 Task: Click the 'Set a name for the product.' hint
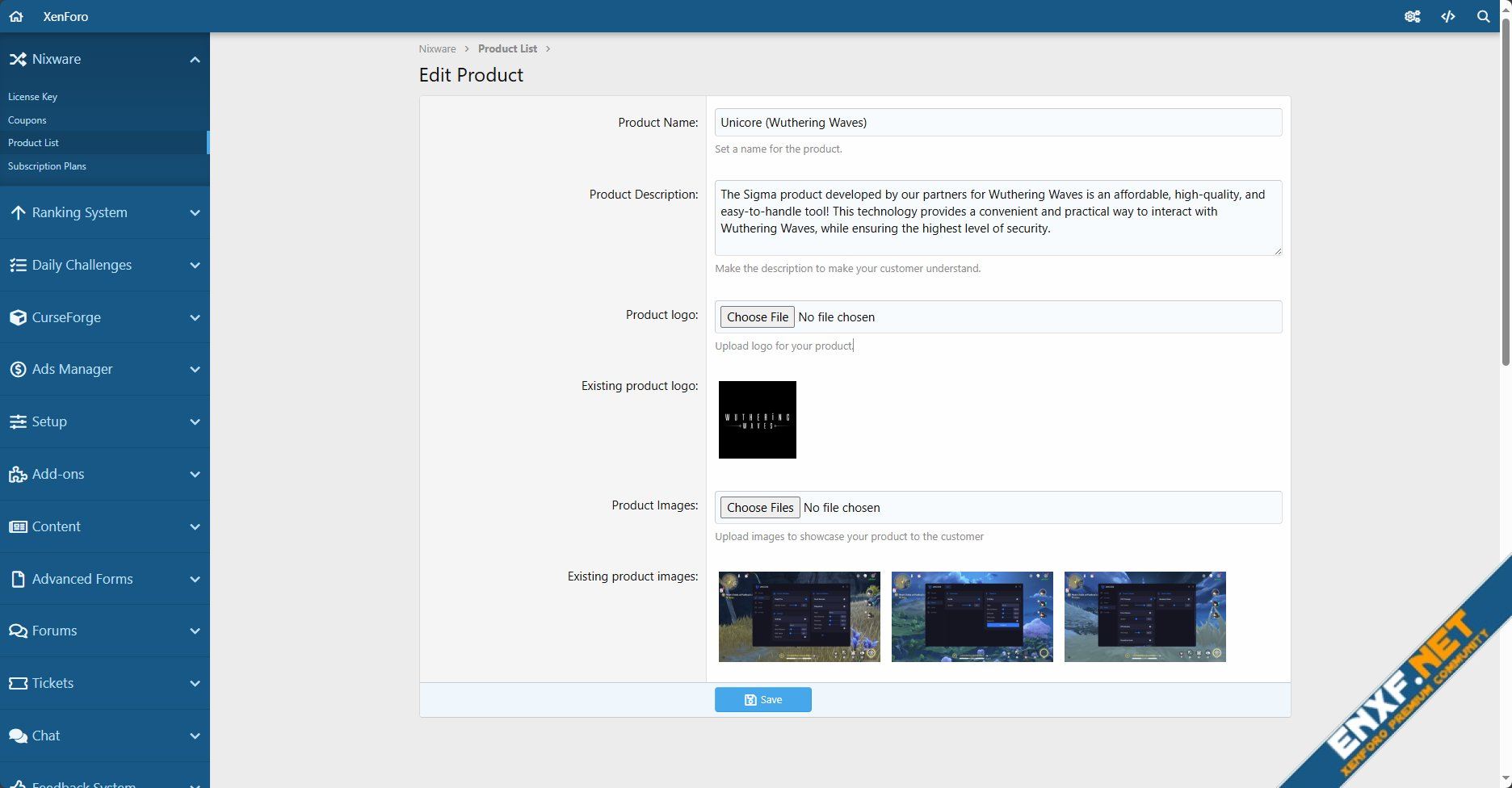(x=779, y=149)
